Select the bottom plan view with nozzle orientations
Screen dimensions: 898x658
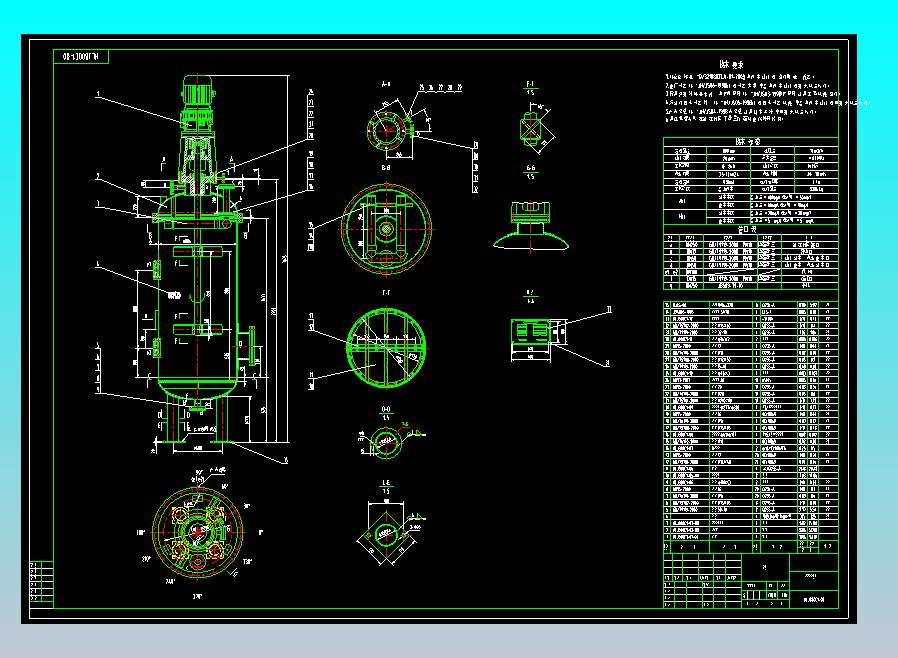(x=198, y=533)
